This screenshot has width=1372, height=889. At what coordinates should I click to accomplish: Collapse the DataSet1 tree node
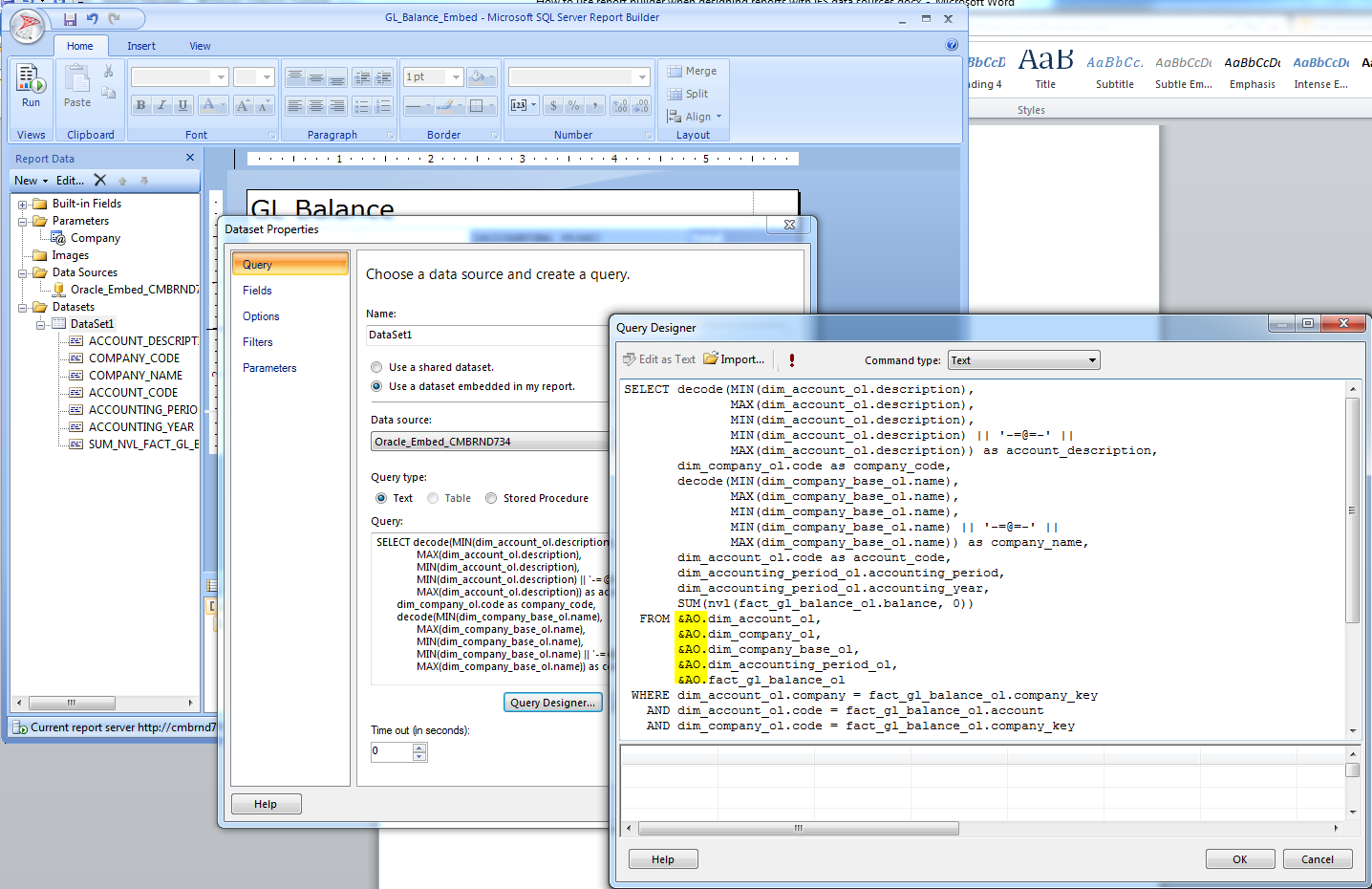click(41, 325)
